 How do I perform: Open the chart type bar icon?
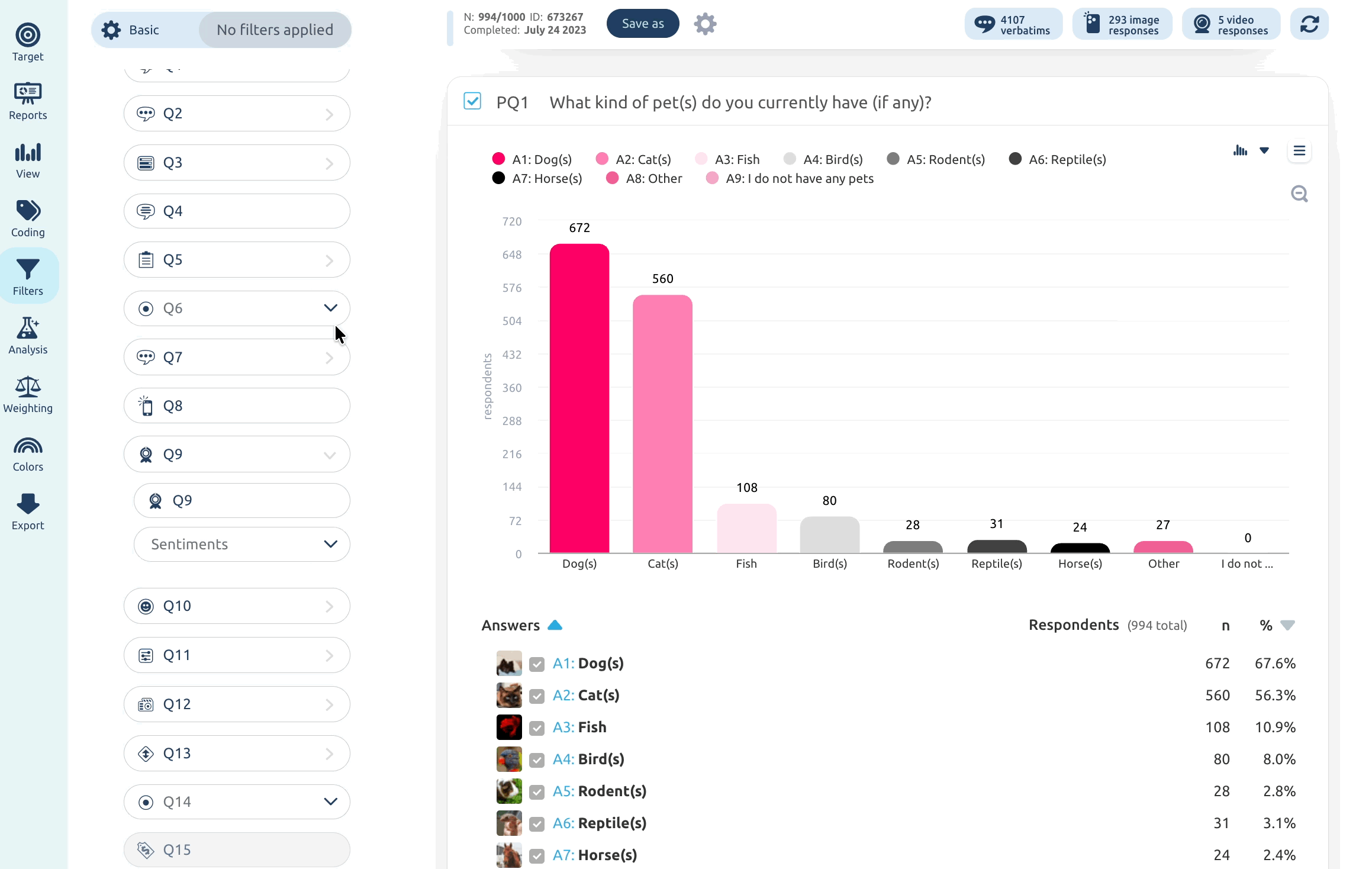(1240, 150)
